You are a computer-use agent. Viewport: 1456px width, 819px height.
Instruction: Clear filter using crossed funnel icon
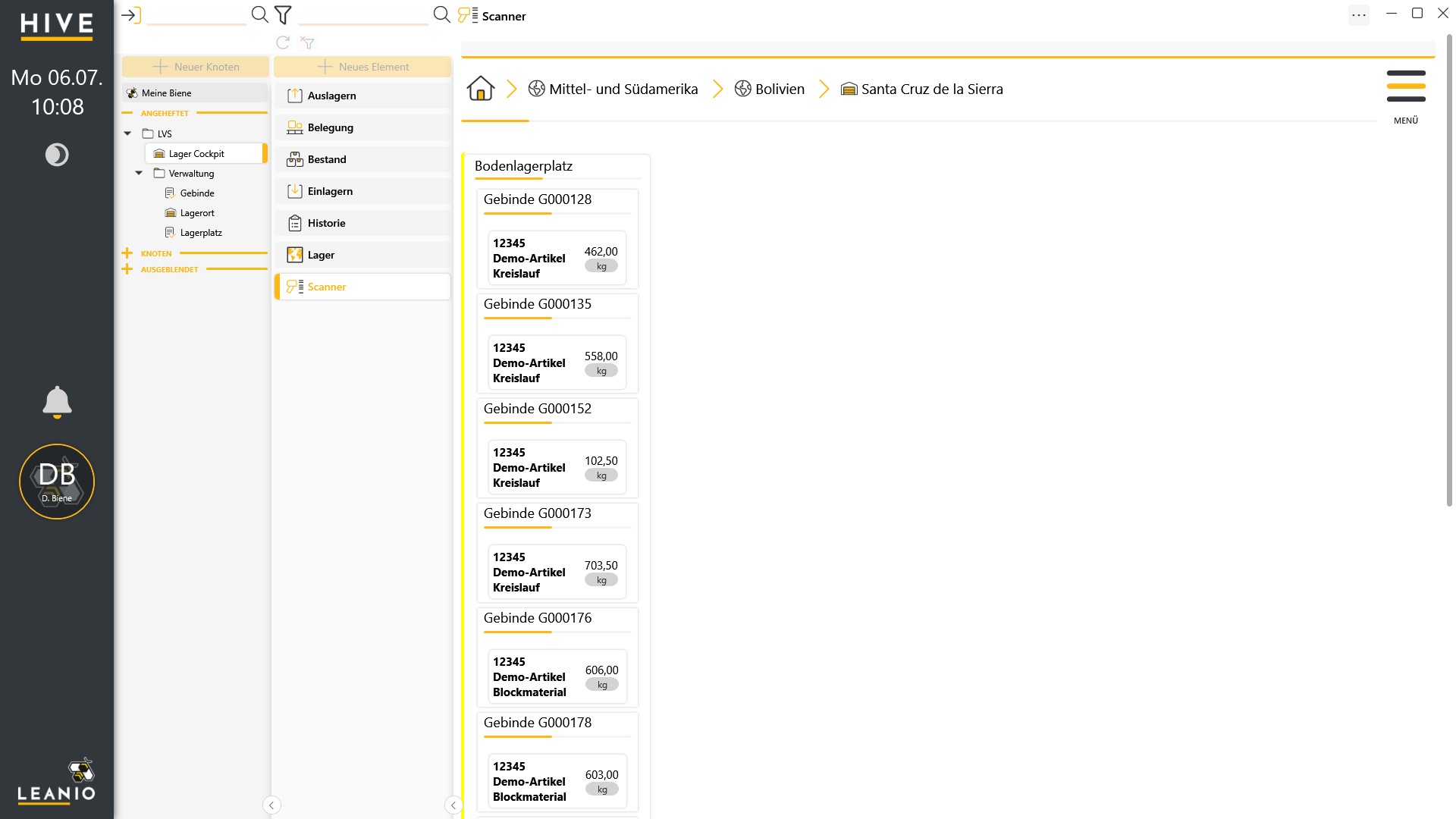tap(307, 42)
